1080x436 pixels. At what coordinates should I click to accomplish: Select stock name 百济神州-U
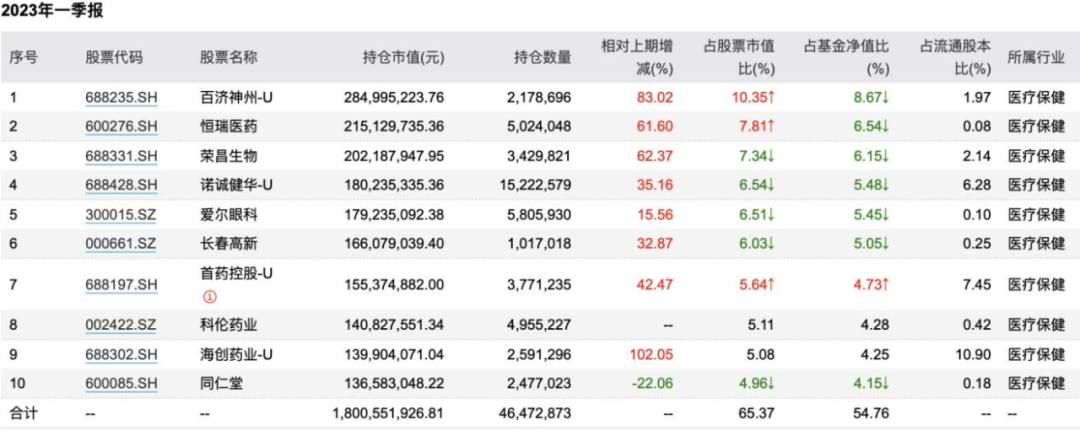point(236,98)
